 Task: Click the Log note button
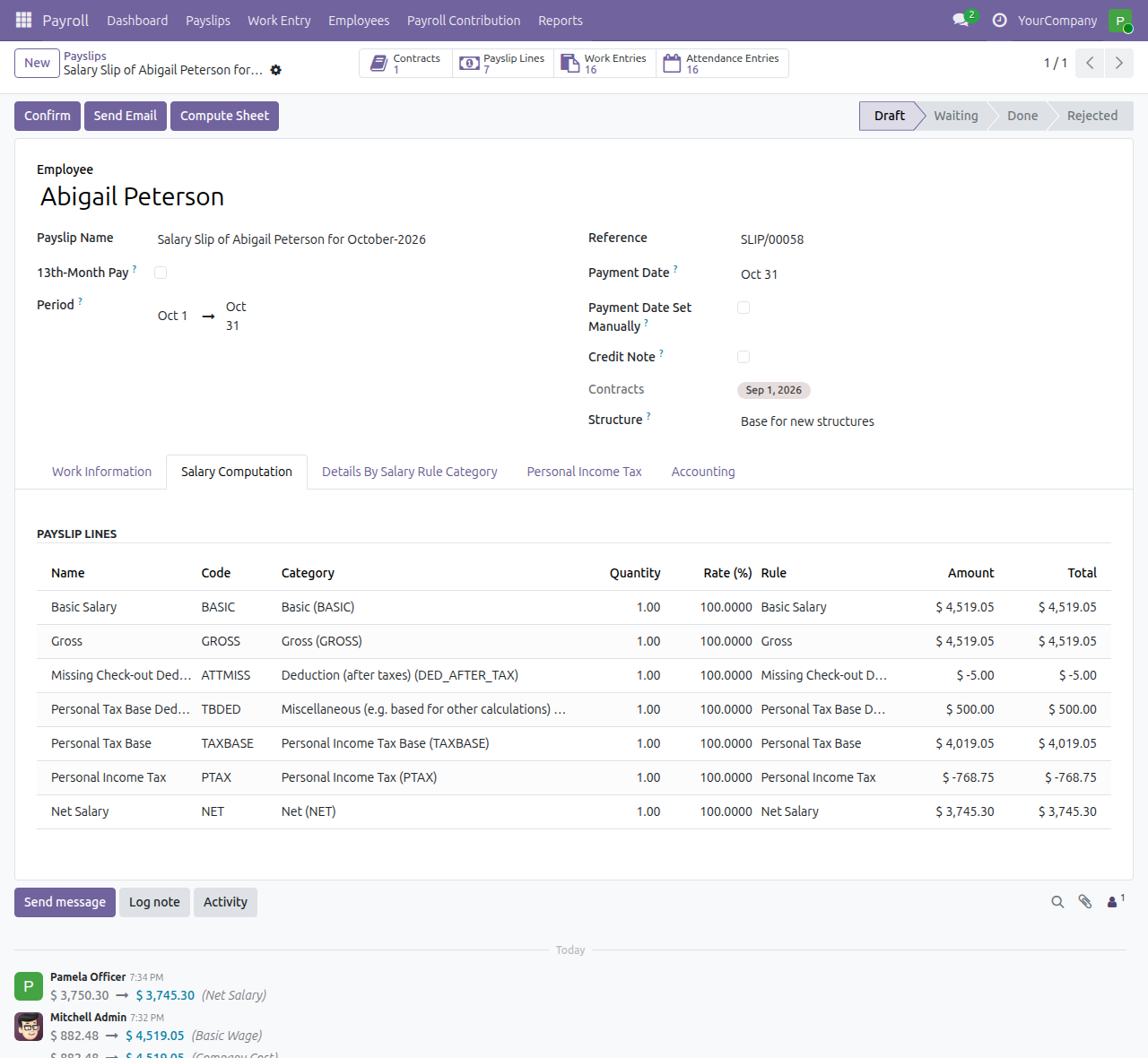[x=154, y=902]
